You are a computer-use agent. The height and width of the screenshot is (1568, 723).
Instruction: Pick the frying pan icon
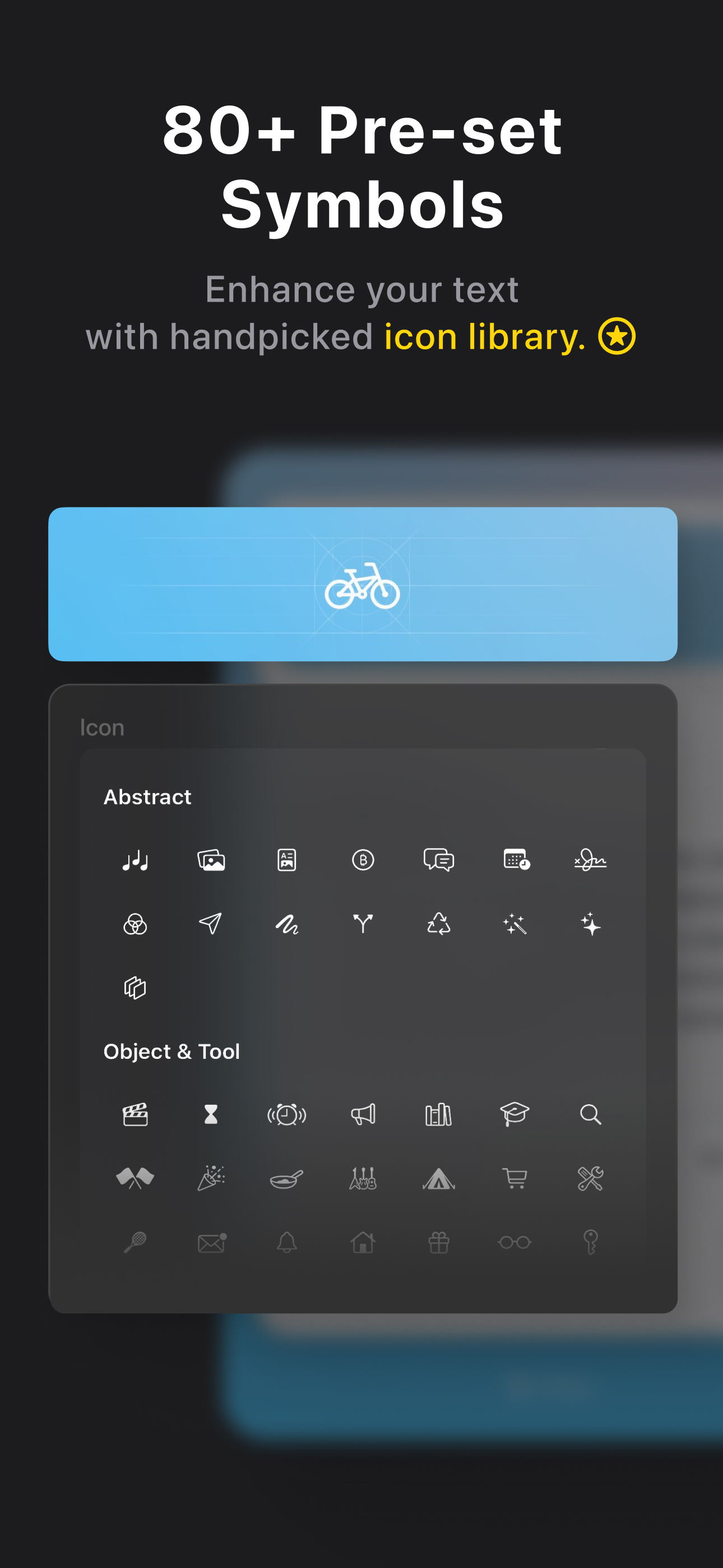tap(286, 1179)
